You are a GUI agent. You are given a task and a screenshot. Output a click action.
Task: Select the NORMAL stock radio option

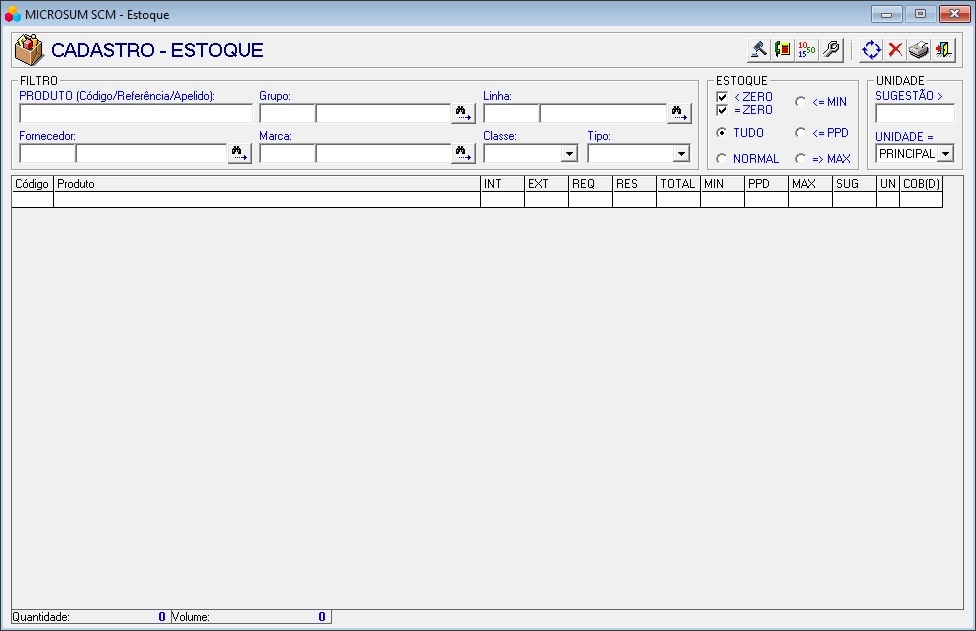(722, 159)
